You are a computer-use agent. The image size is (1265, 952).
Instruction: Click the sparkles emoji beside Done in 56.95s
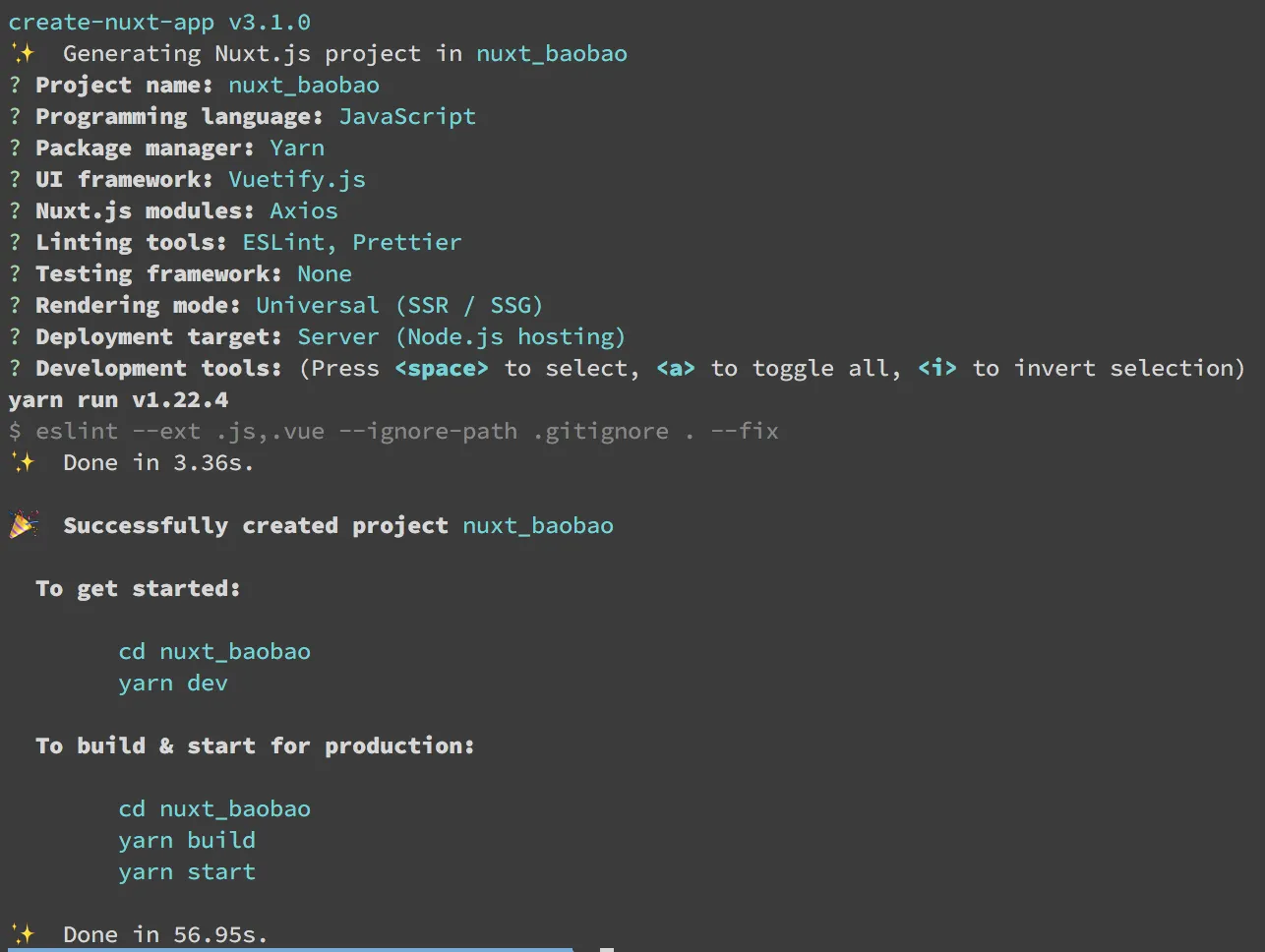point(23,934)
